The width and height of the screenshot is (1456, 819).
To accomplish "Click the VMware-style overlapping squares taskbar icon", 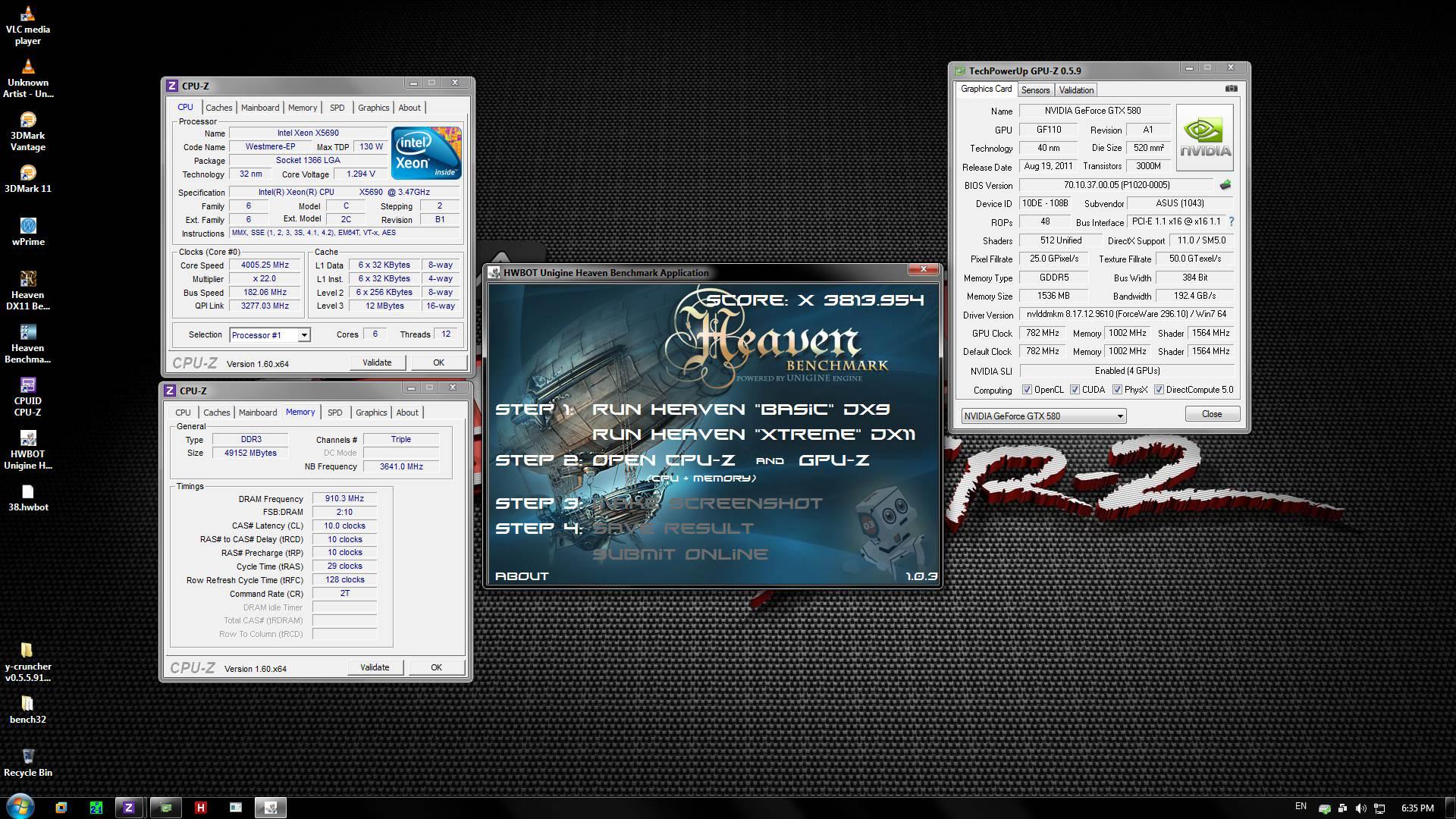I will click(x=61, y=808).
